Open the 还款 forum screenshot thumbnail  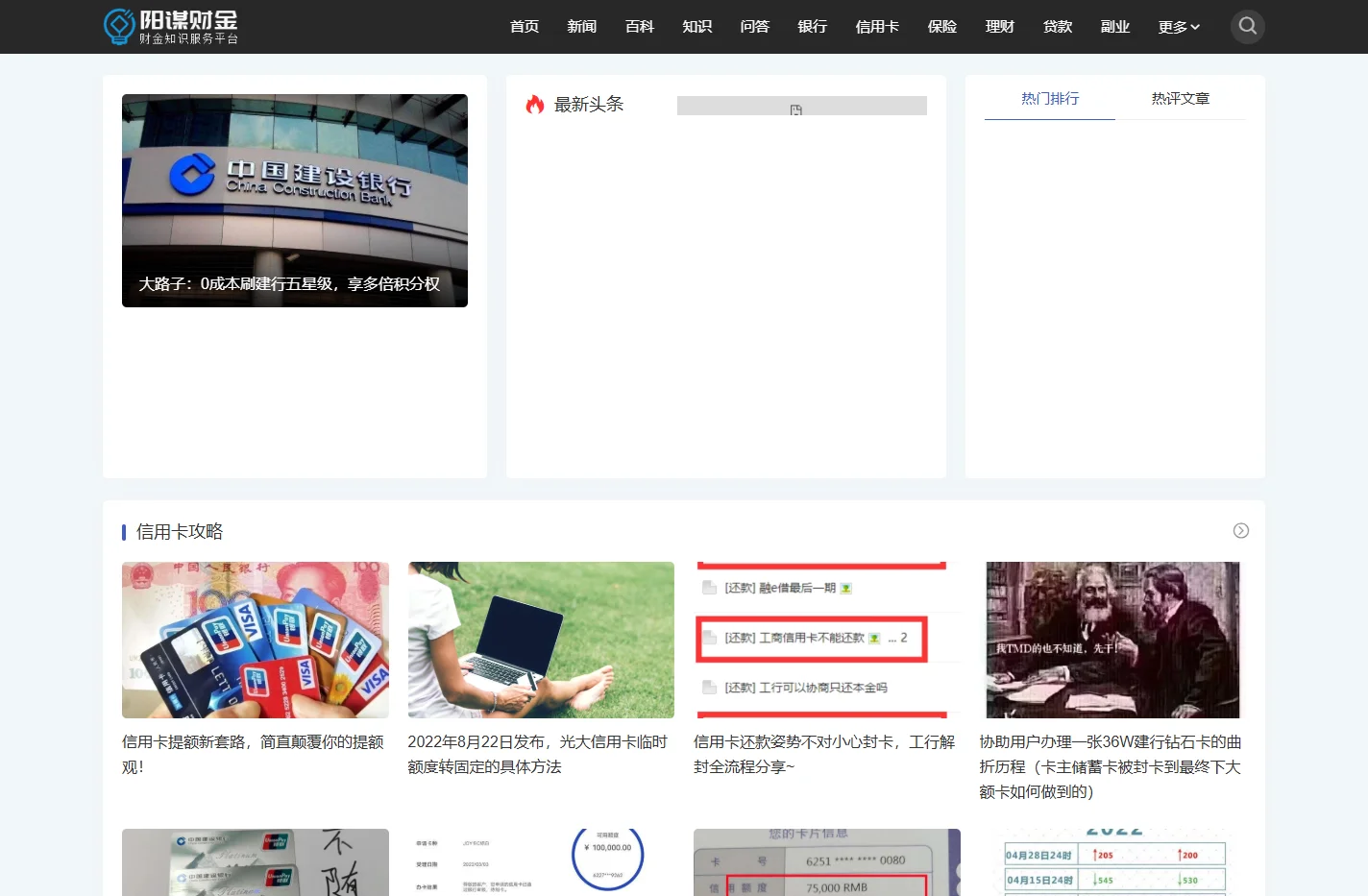click(x=827, y=640)
